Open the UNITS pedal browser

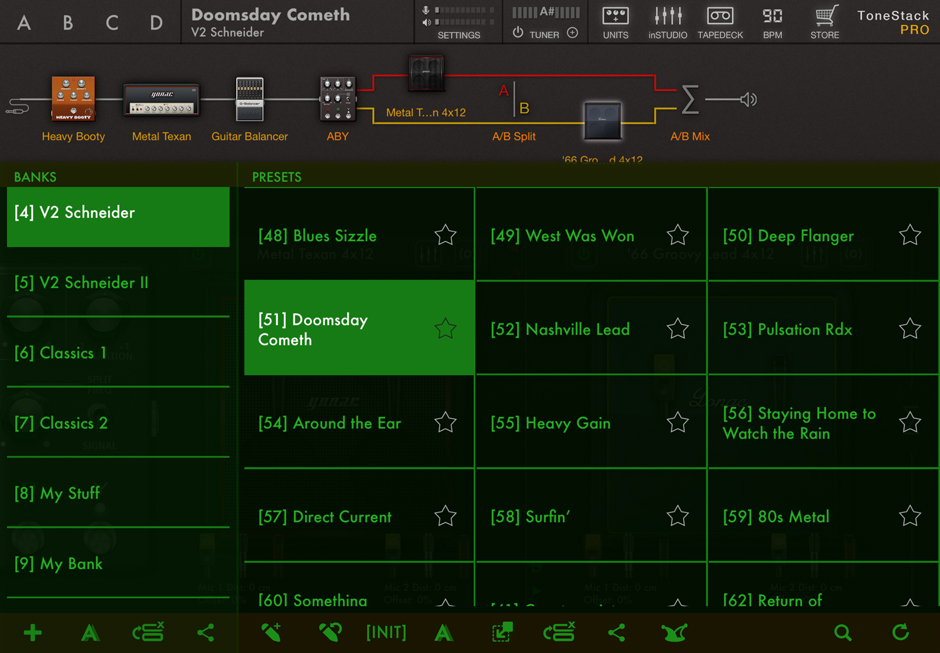(615, 22)
